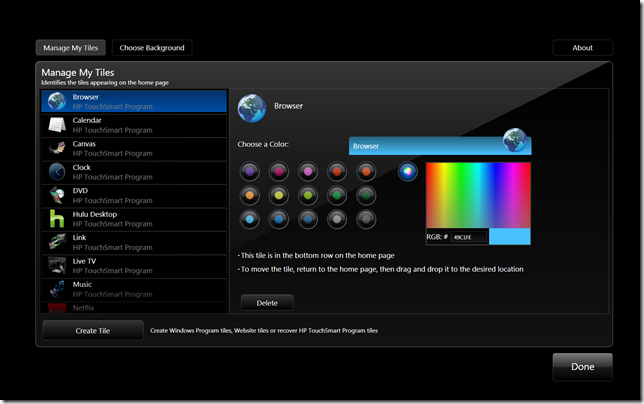Click the Live TV tile icon
The image size is (644, 404).
[x=57, y=265]
